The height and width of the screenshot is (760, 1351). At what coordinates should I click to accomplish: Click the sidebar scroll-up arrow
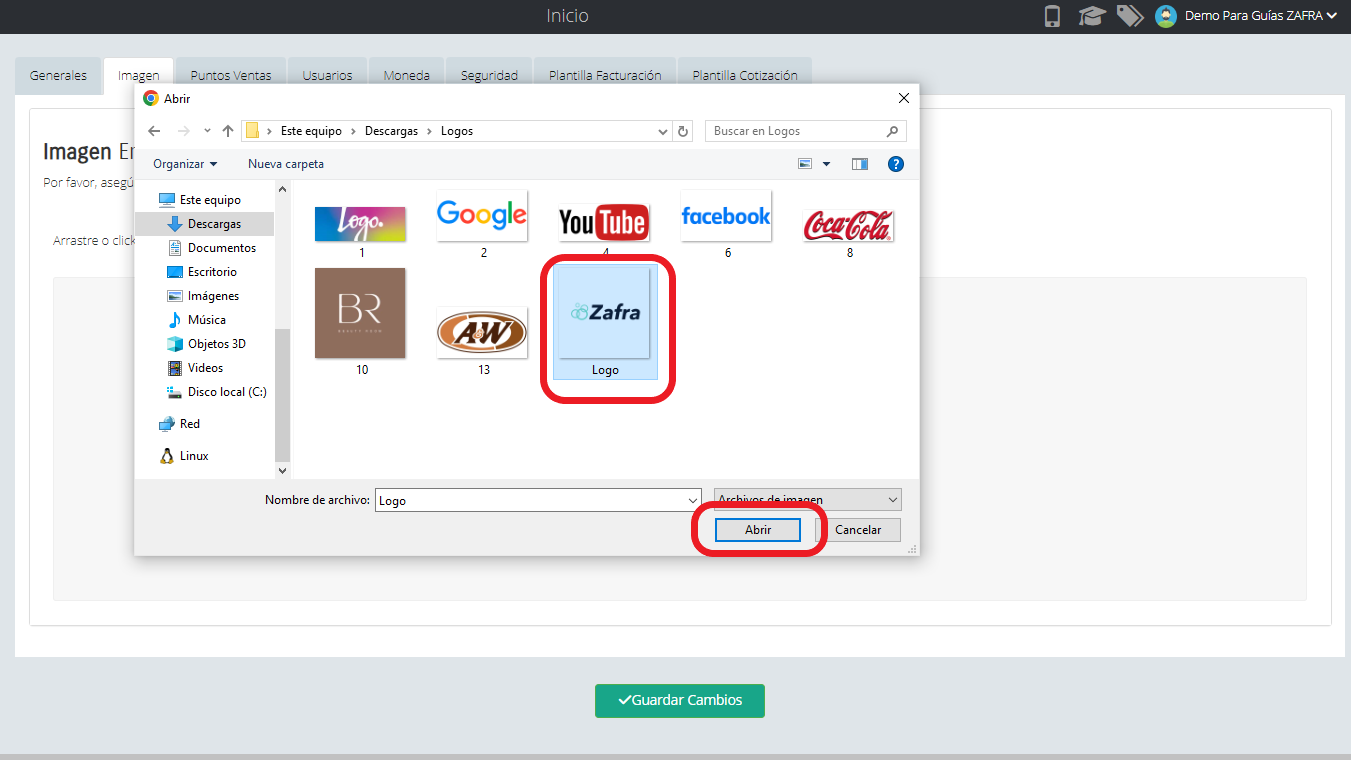(x=282, y=189)
